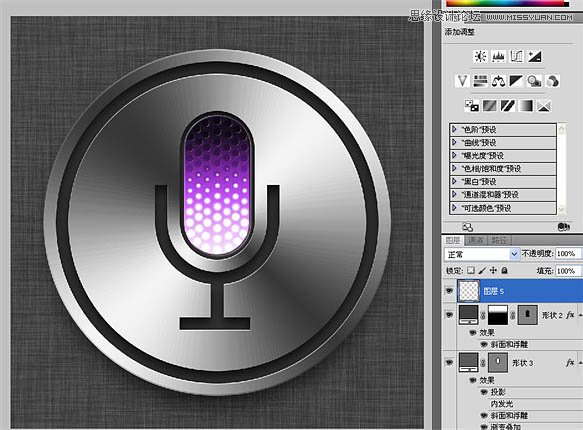Toggle 效果 visibility under 形状 3
Image resolution: width=583 pixels, height=430 pixels.
(473, 380)
